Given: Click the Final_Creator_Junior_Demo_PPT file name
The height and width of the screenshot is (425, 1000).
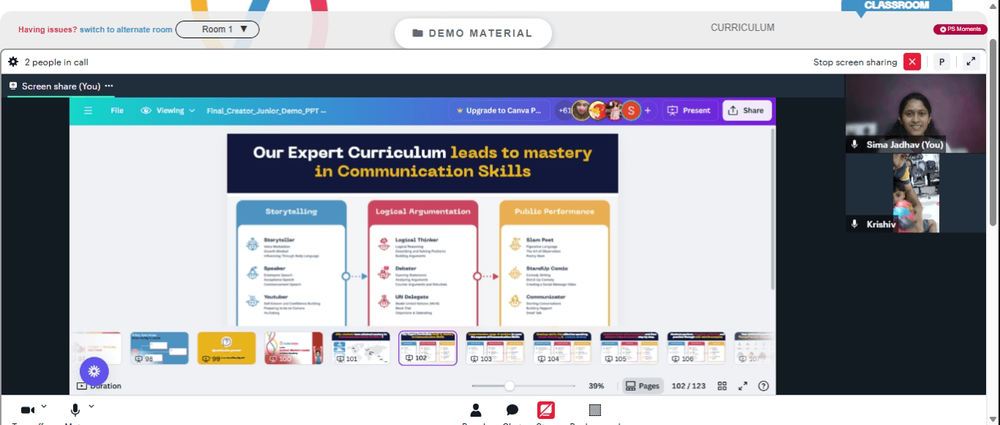Looking at the screenshot, I should (x=266, y=110).
